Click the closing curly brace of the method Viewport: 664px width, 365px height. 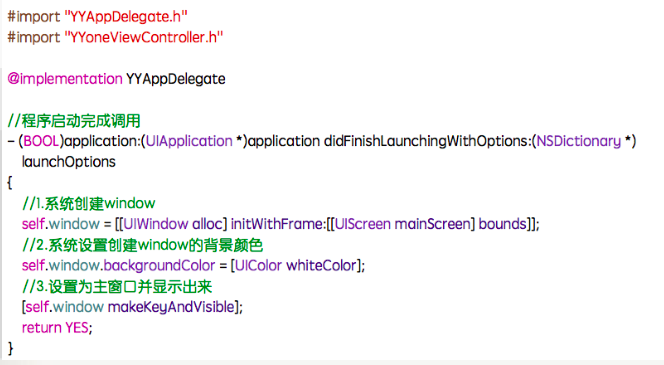click(x=11, y=348)
